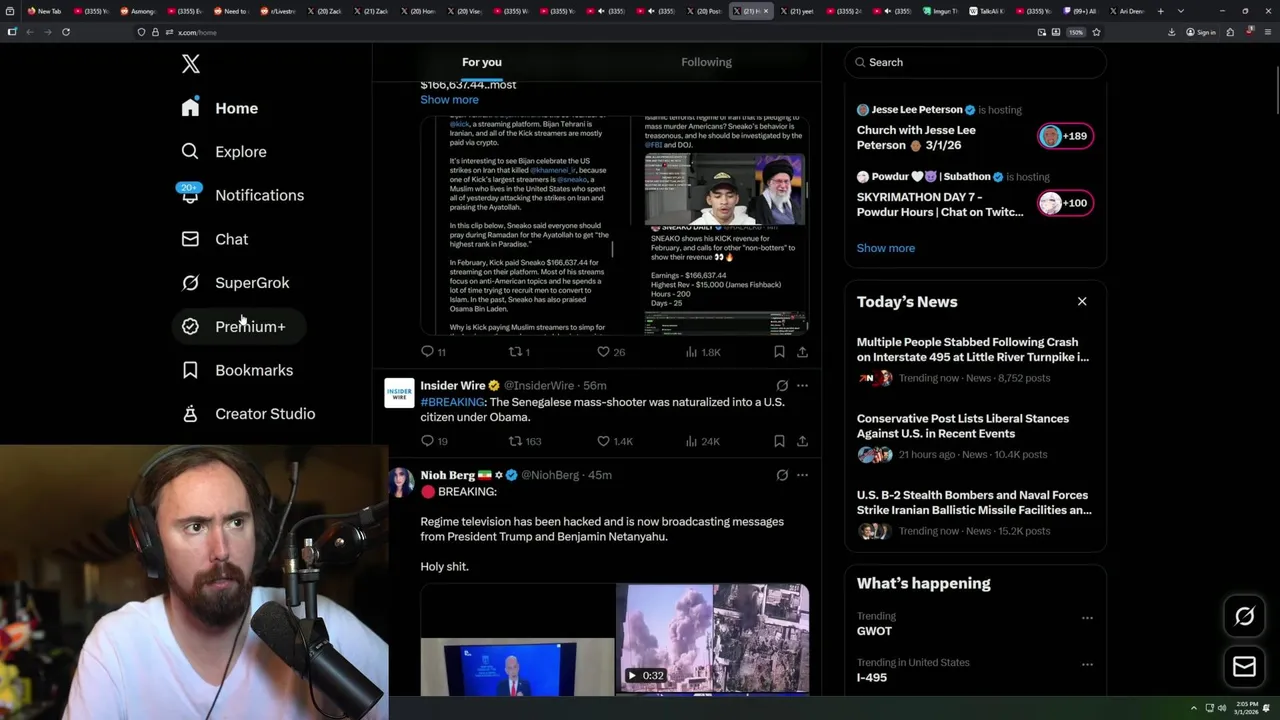Close the Today's News panel
Viewport: 1280px width, 720px height.
1082,301
